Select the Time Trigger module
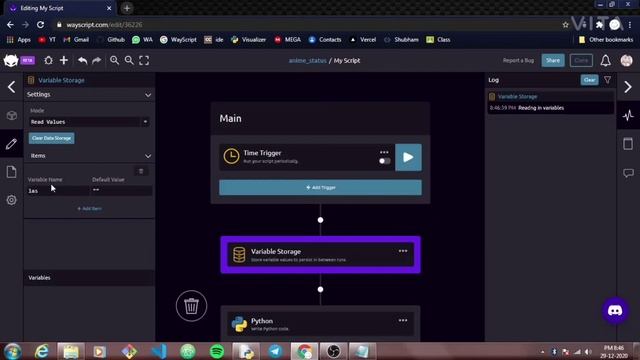This screenshot has width=640, height=360. [x=307, y=157]
